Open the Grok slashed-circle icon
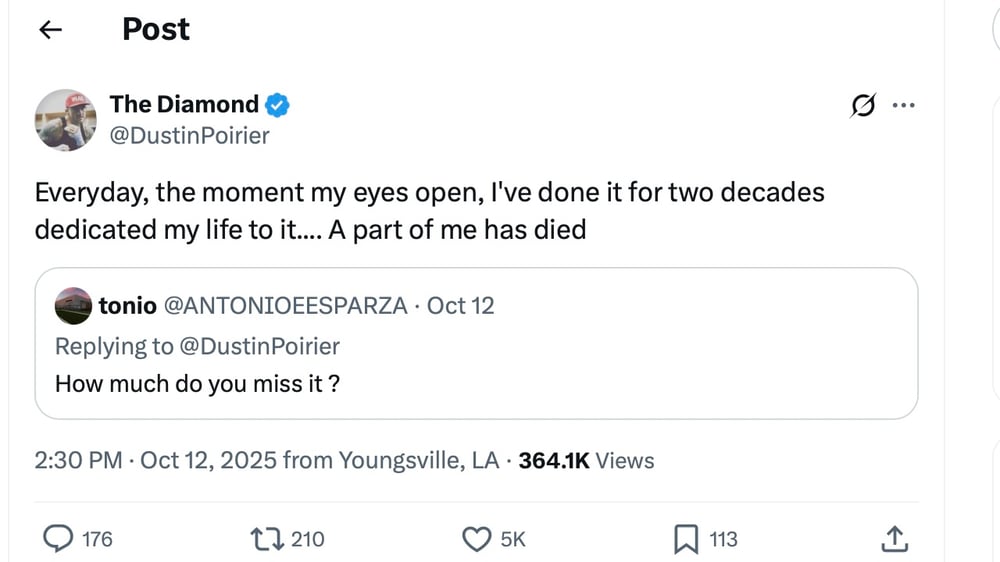 tap(863, 104)
